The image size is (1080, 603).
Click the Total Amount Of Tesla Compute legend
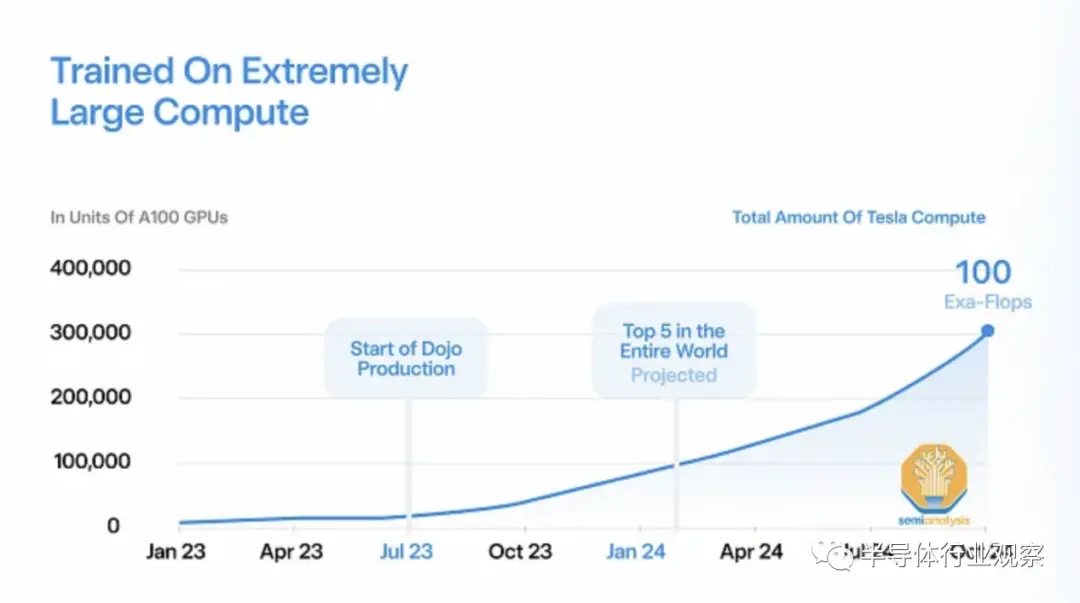[858, 217]
